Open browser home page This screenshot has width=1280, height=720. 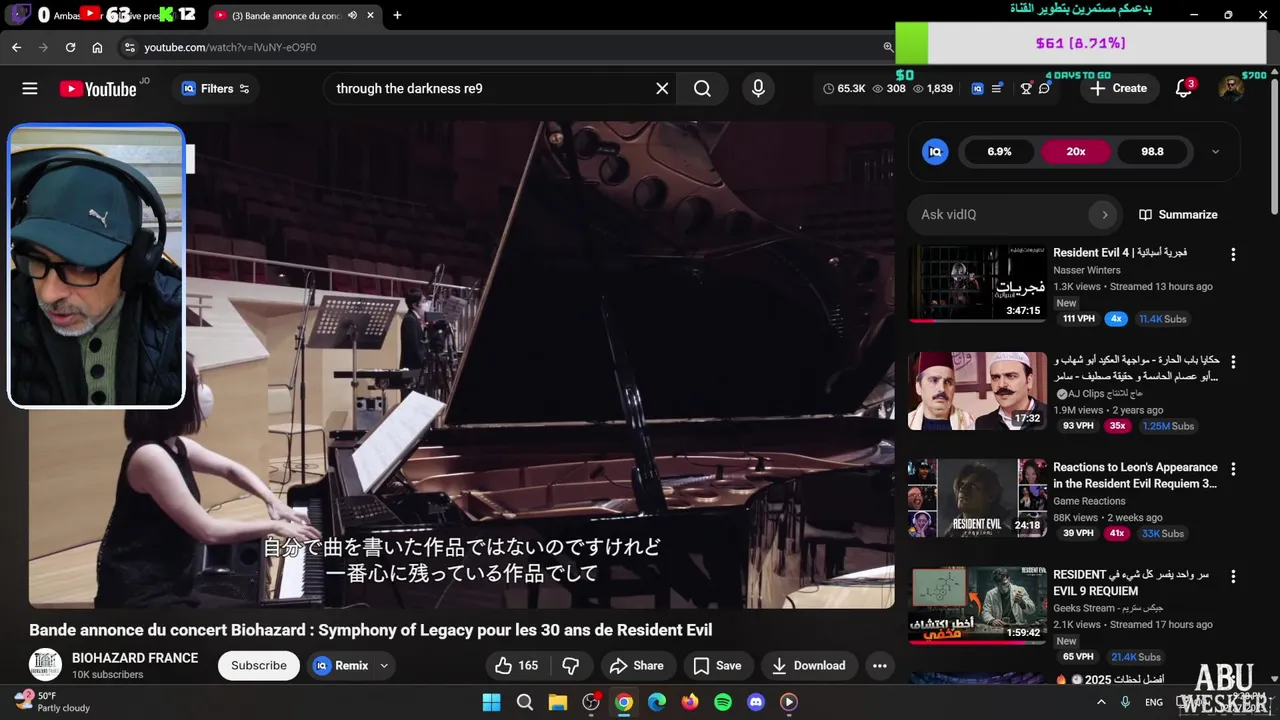(97, 47)
